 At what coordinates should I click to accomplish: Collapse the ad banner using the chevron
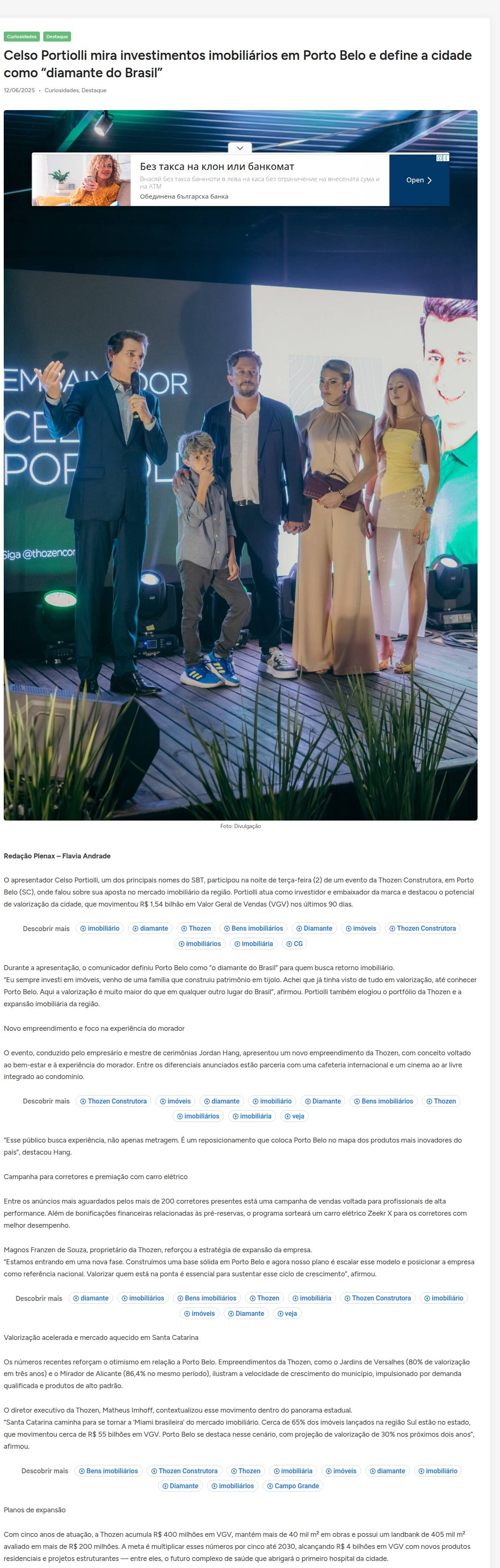coord(240,148)
